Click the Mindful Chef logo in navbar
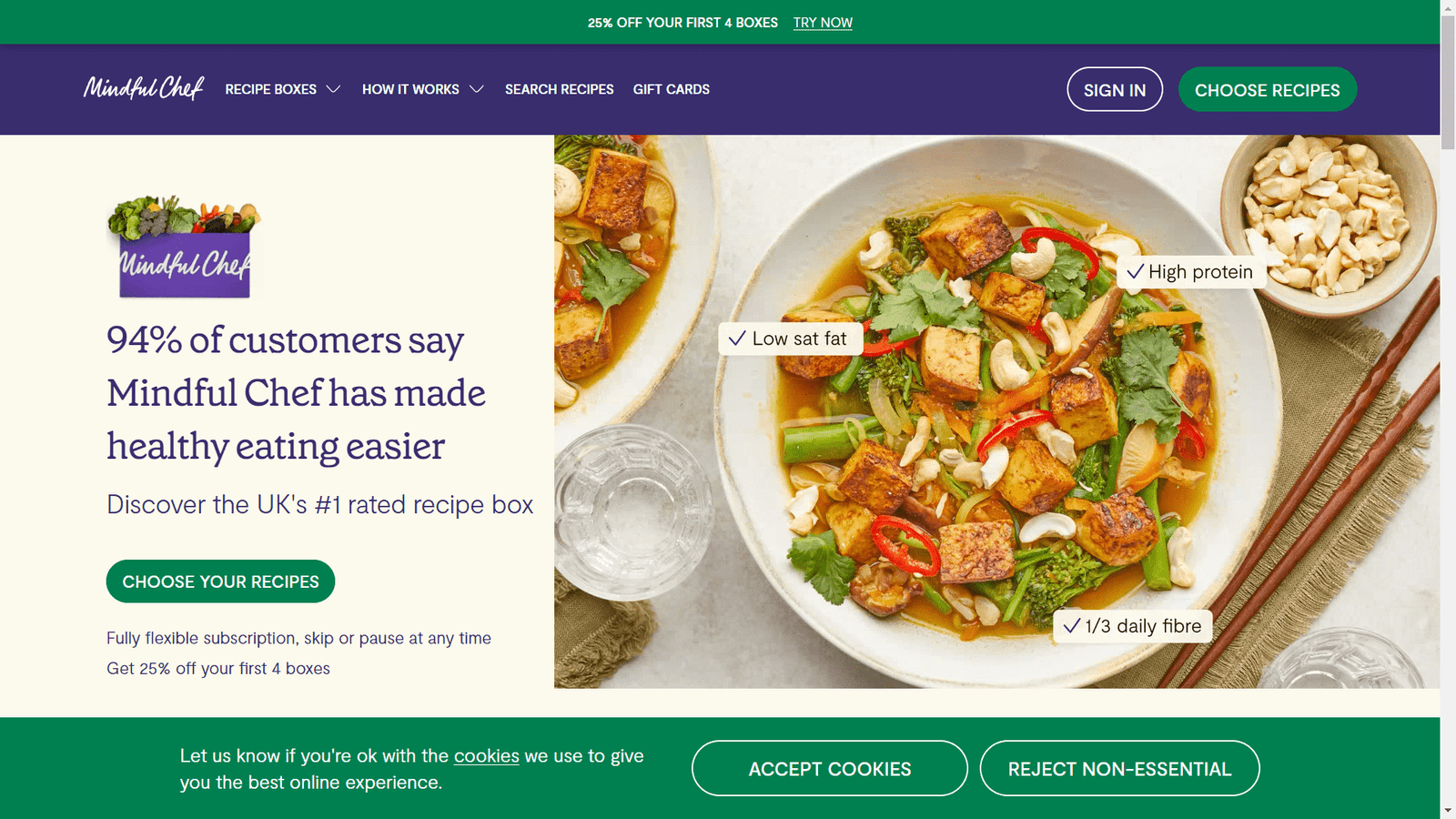Viewport: 1456px width, 819px height. (x=144, y=88)
